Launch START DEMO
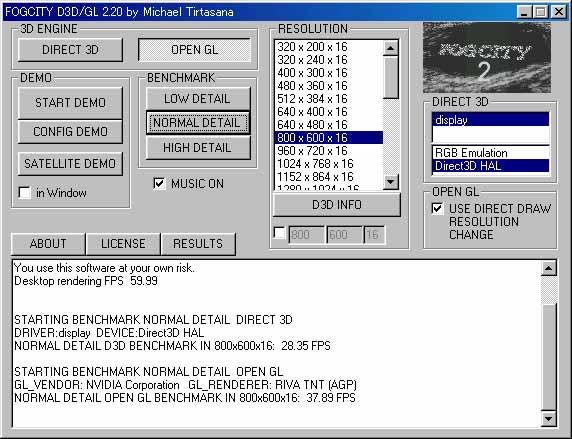Screen dimensions: 572x439 click(x=70, y=103)
